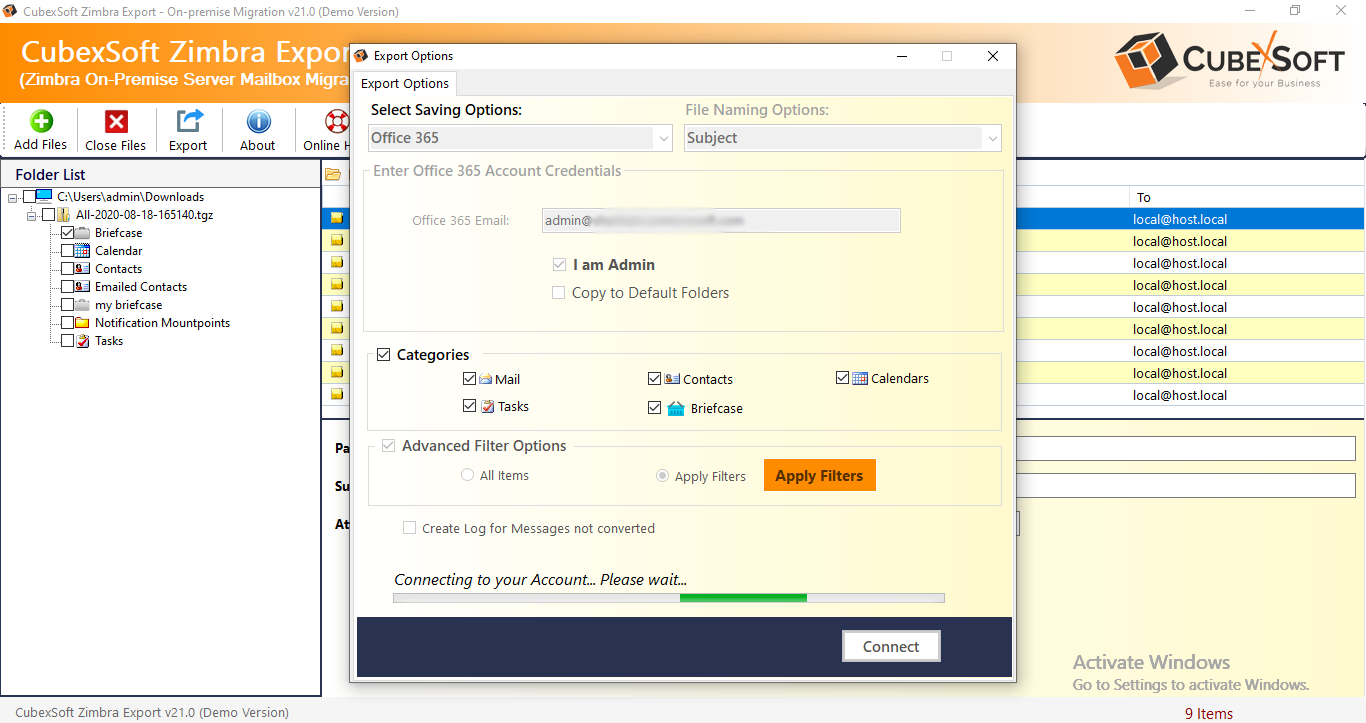The width and height of the screenshot is (1366, 723).
Task: Switch to the Export Options tab
Action: click(x=406, y=84)
